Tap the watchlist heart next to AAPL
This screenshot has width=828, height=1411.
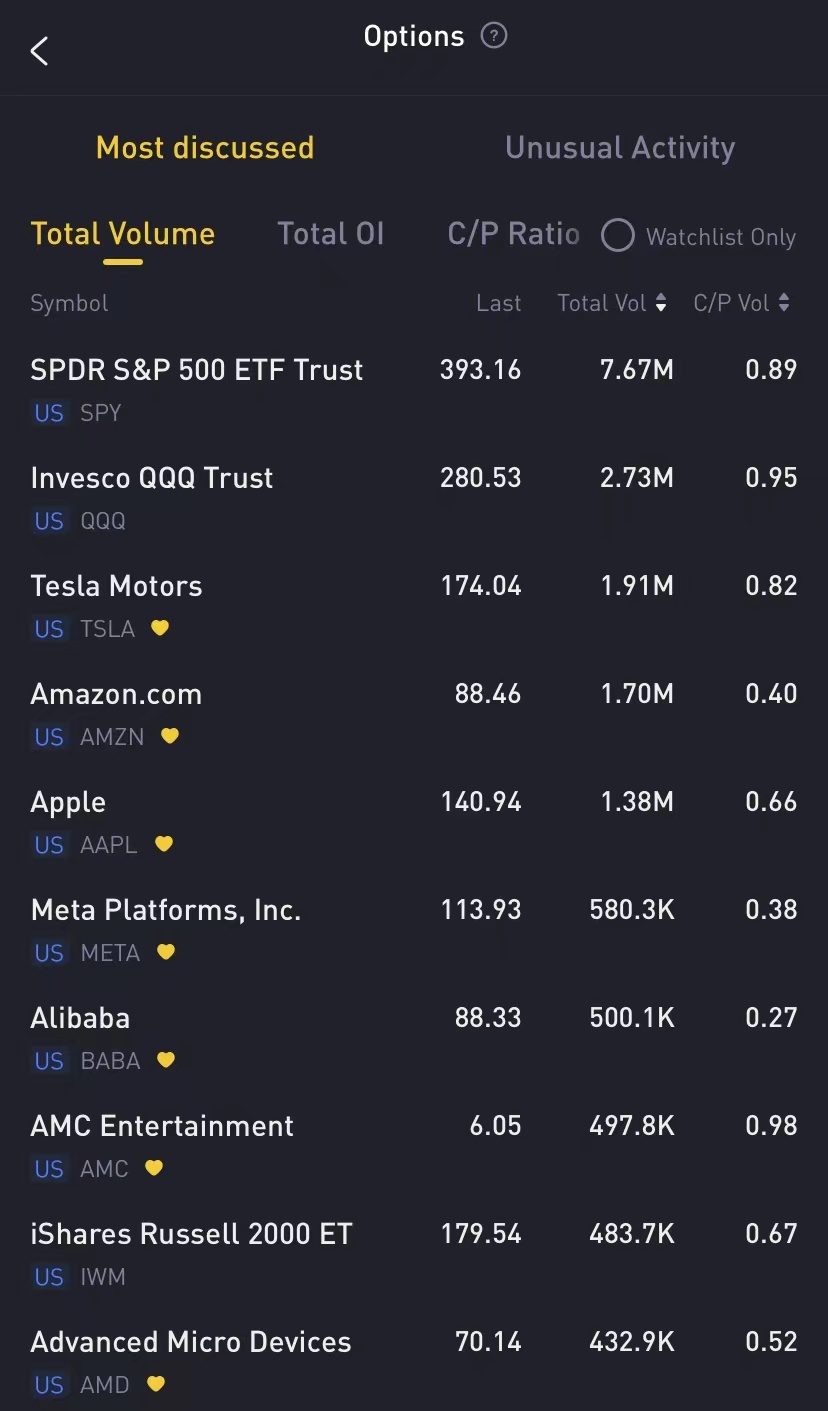[x=164, y=844]
